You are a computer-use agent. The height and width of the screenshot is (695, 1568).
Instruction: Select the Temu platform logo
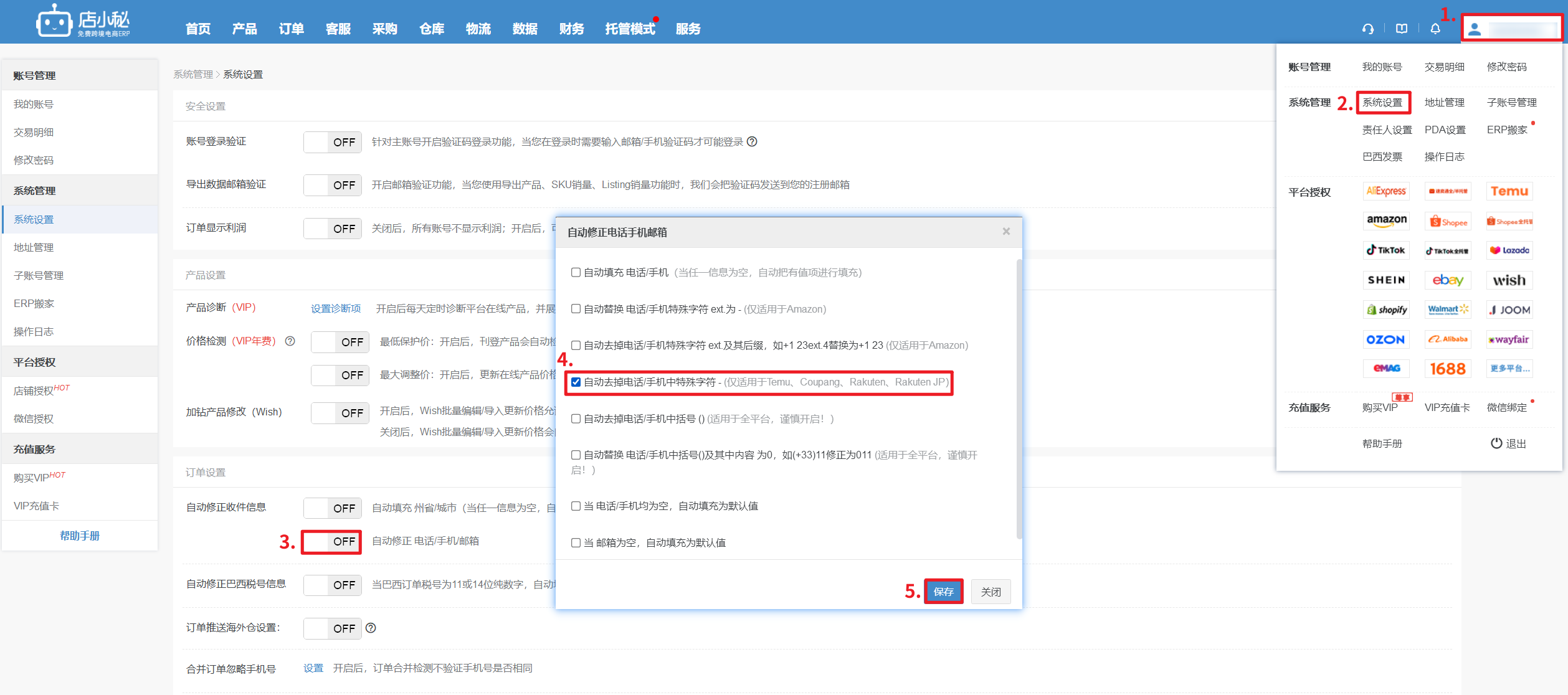click(x=1509, y=191)
